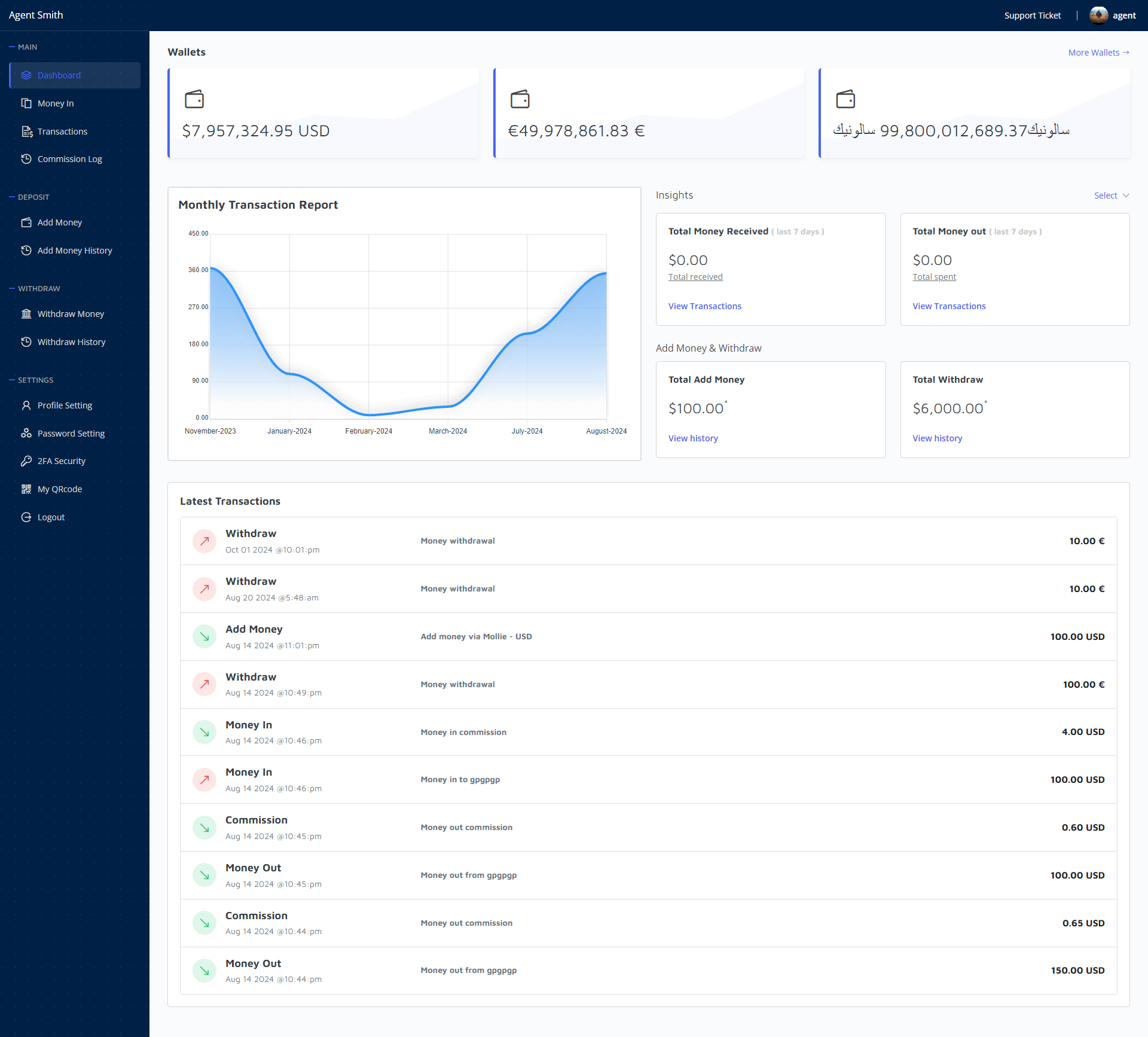Open the Support Ticket link
Screen dimensions: 1148x1037
(x=1032, y=16)
